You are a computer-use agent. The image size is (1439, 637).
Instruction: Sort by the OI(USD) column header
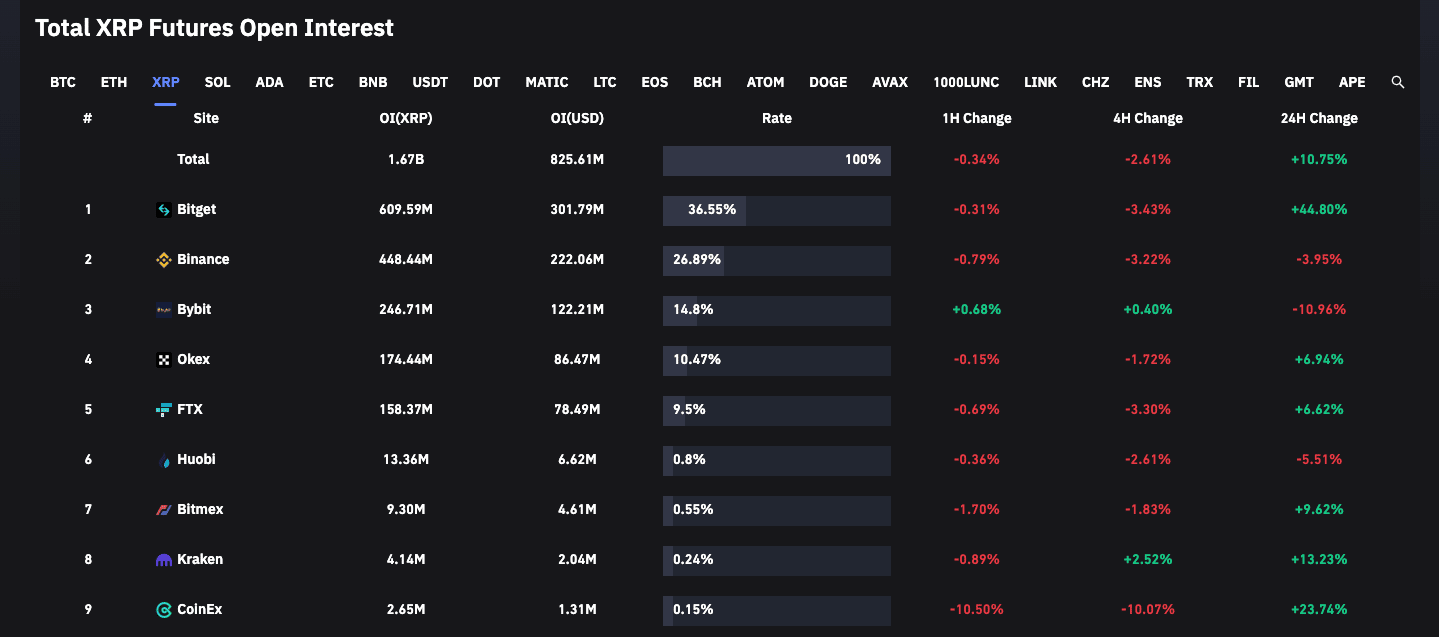coord(577,118)
